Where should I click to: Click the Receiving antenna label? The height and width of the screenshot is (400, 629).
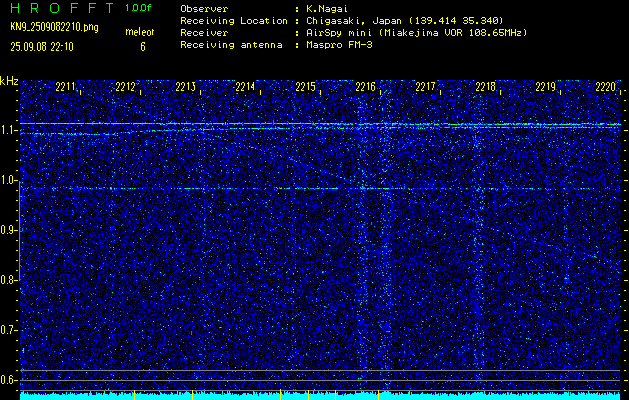pos(231,45)
